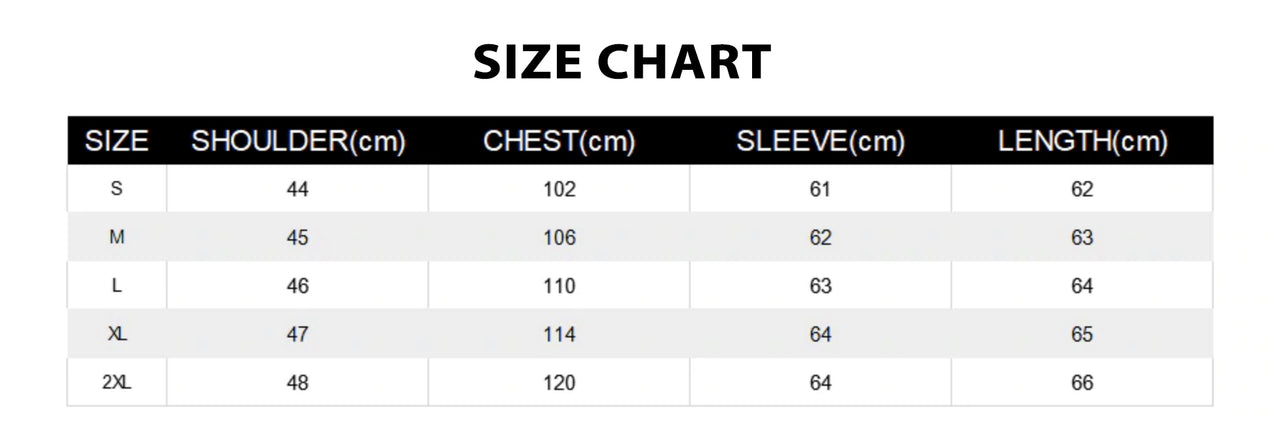1280x428 pixels.
Task: Select the SHOULDER(cm) column header
Action: [x=298, y=142]
